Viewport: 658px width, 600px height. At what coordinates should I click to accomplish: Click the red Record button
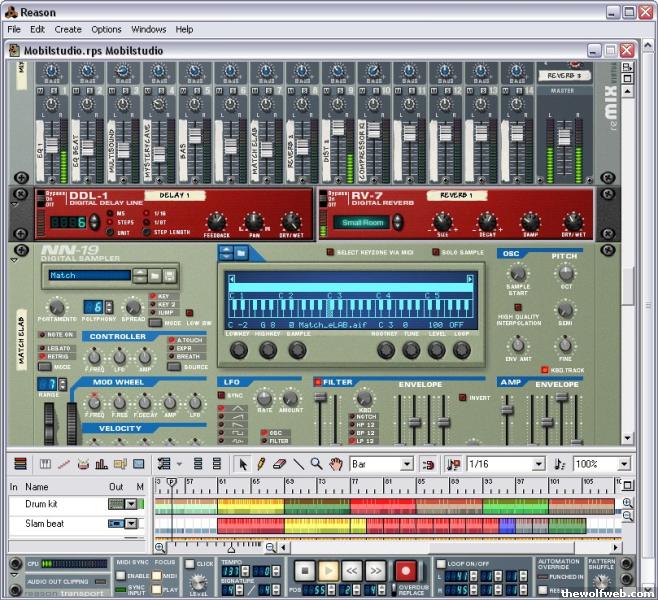point(406,571)
